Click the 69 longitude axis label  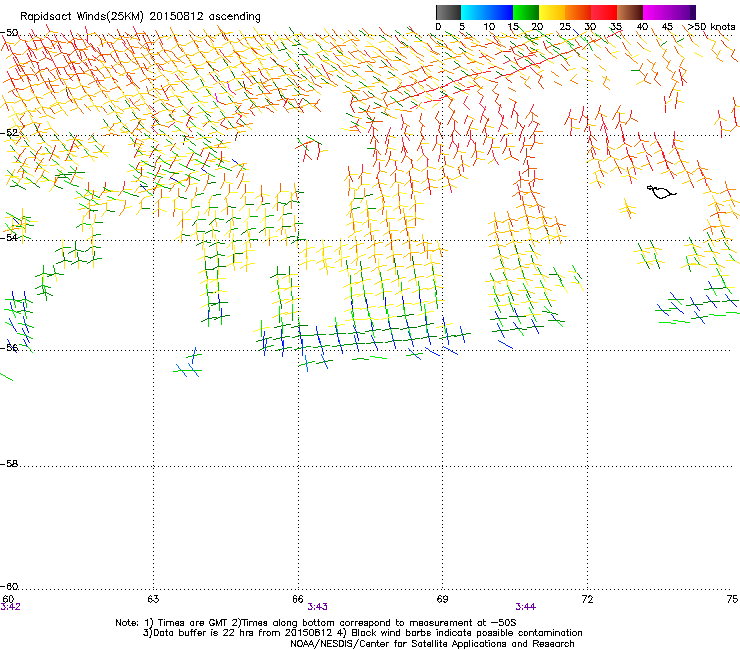click(x=442, y=599)
